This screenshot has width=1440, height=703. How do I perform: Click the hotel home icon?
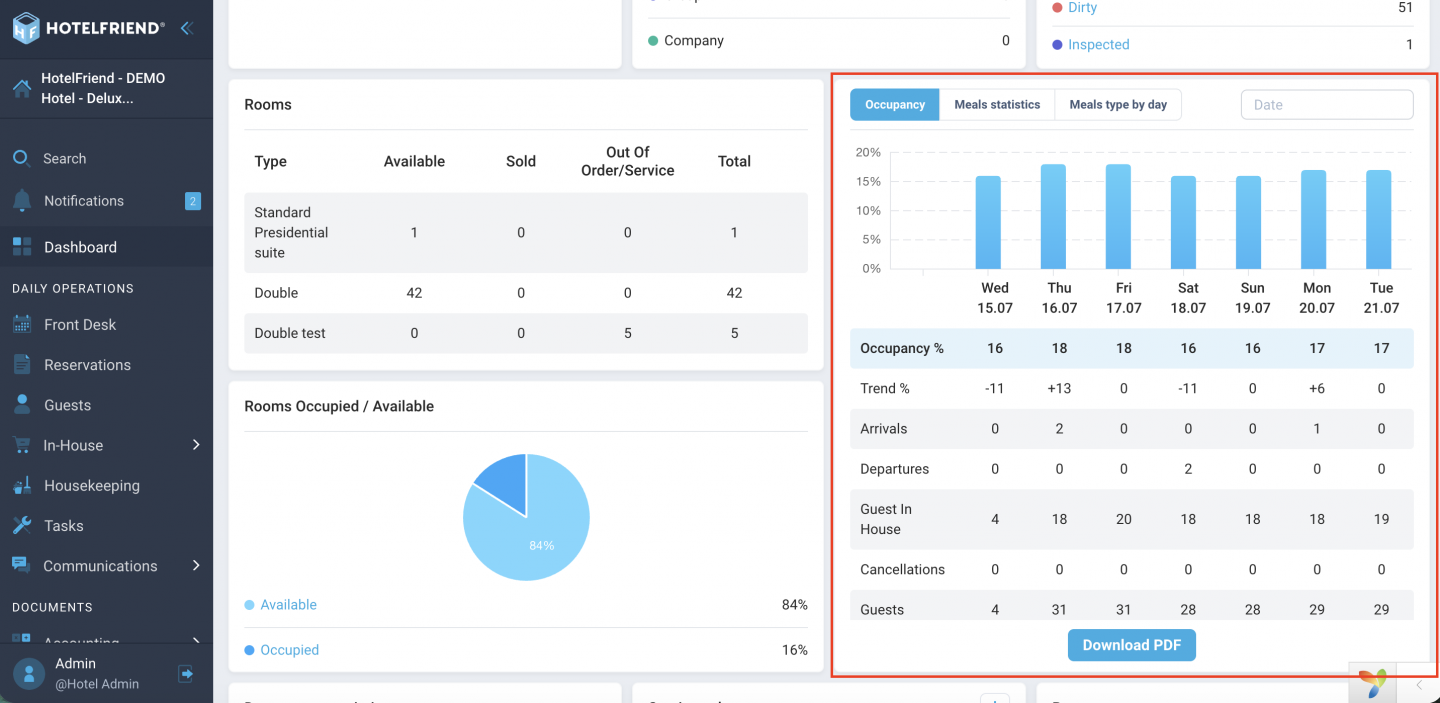[22, 88]
